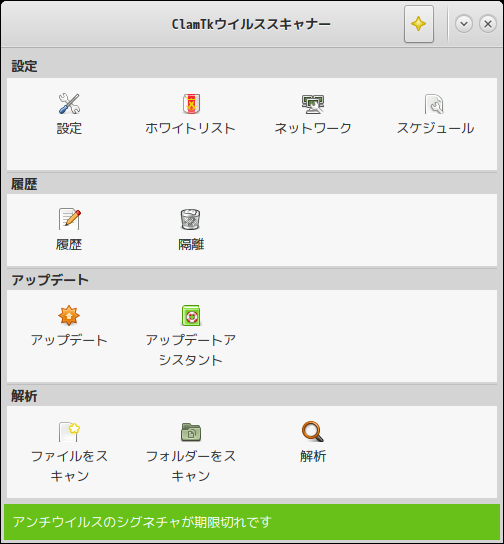The image size is (504, 544).
Task: Launch the orange アップデート icon
Action: [x=69, y=315]
